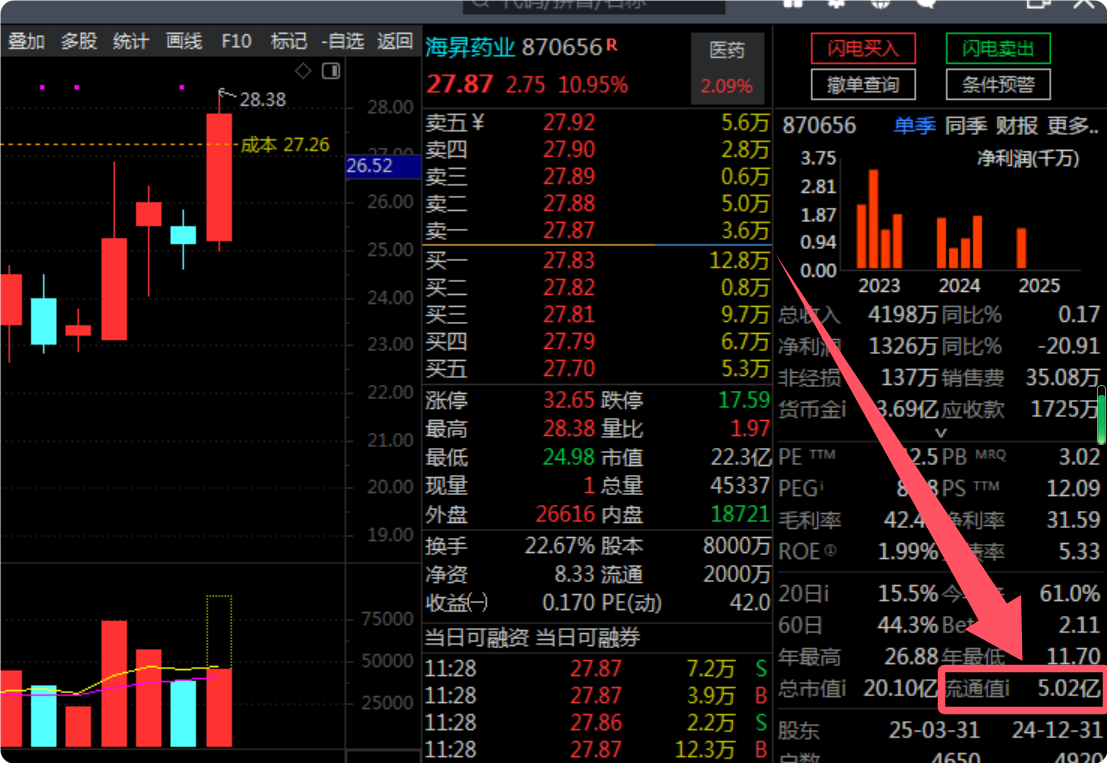
Task: Click the 净利润(千万) chart title
Action: point(1028,158)
